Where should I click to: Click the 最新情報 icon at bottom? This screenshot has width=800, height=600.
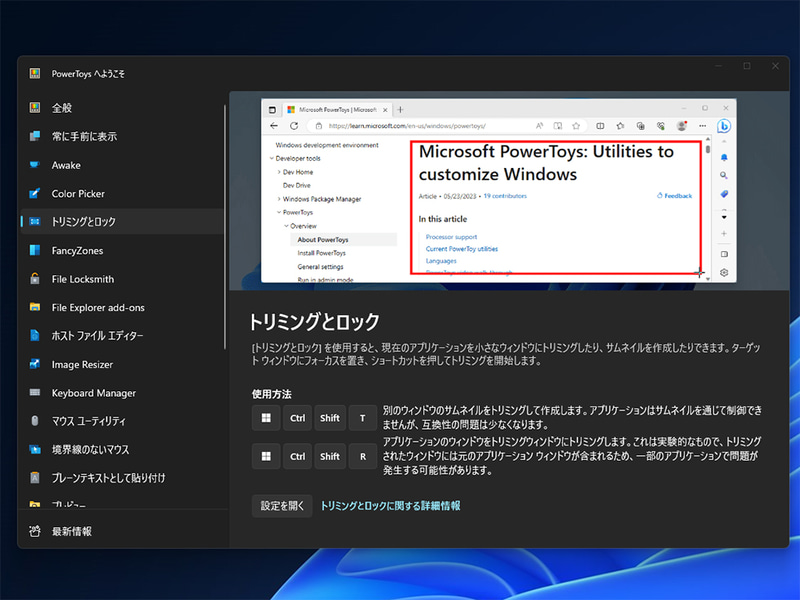pos(35,531)
